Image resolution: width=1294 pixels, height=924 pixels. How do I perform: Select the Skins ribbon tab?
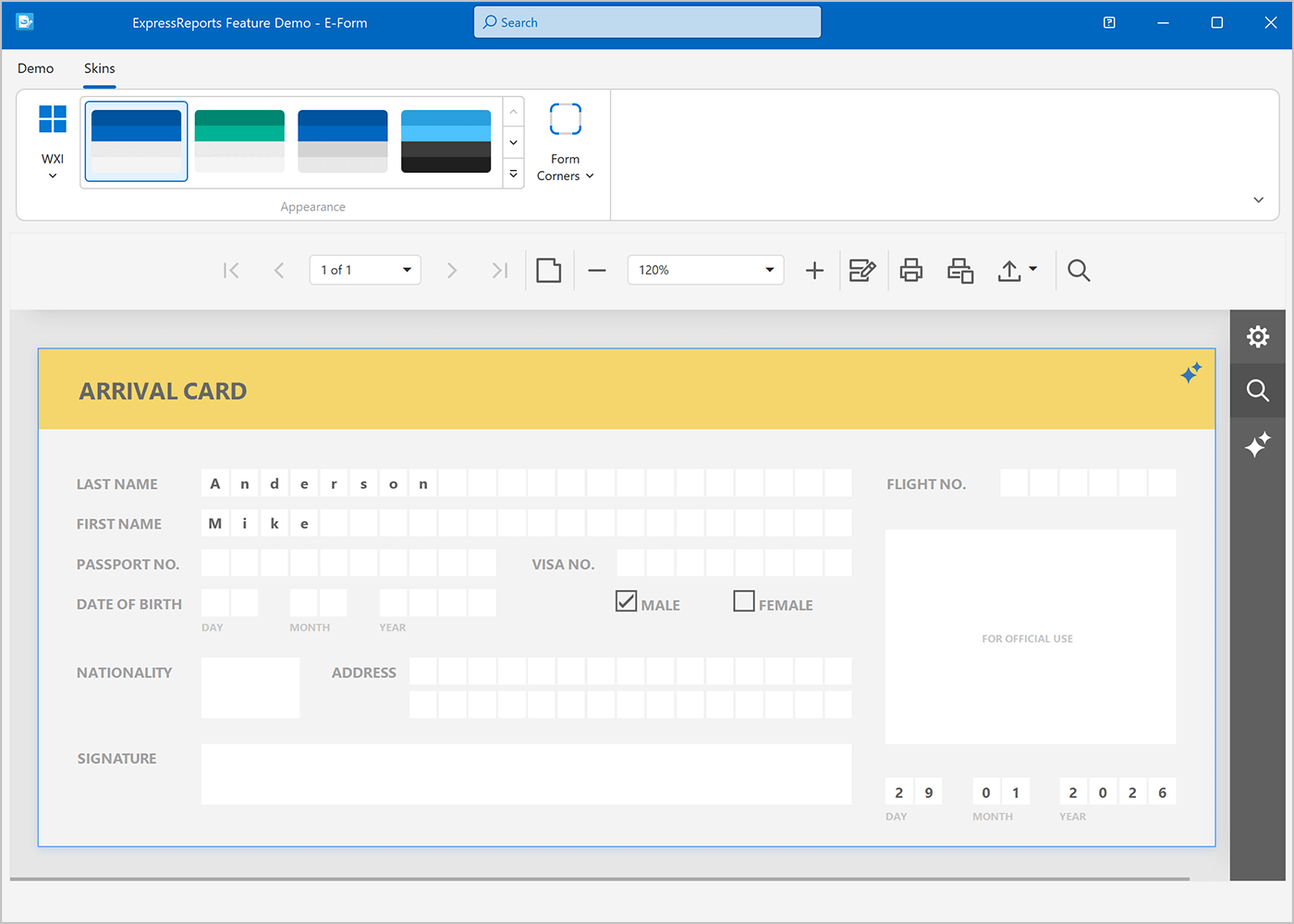(99, 67)
